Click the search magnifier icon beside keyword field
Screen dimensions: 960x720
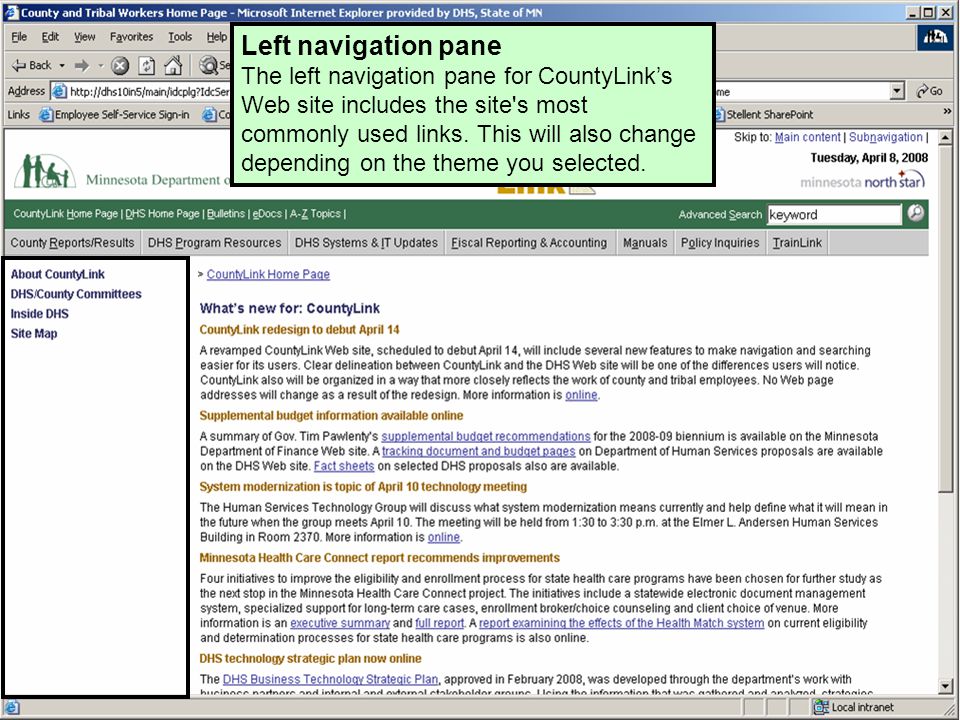(x=916, y=213)
